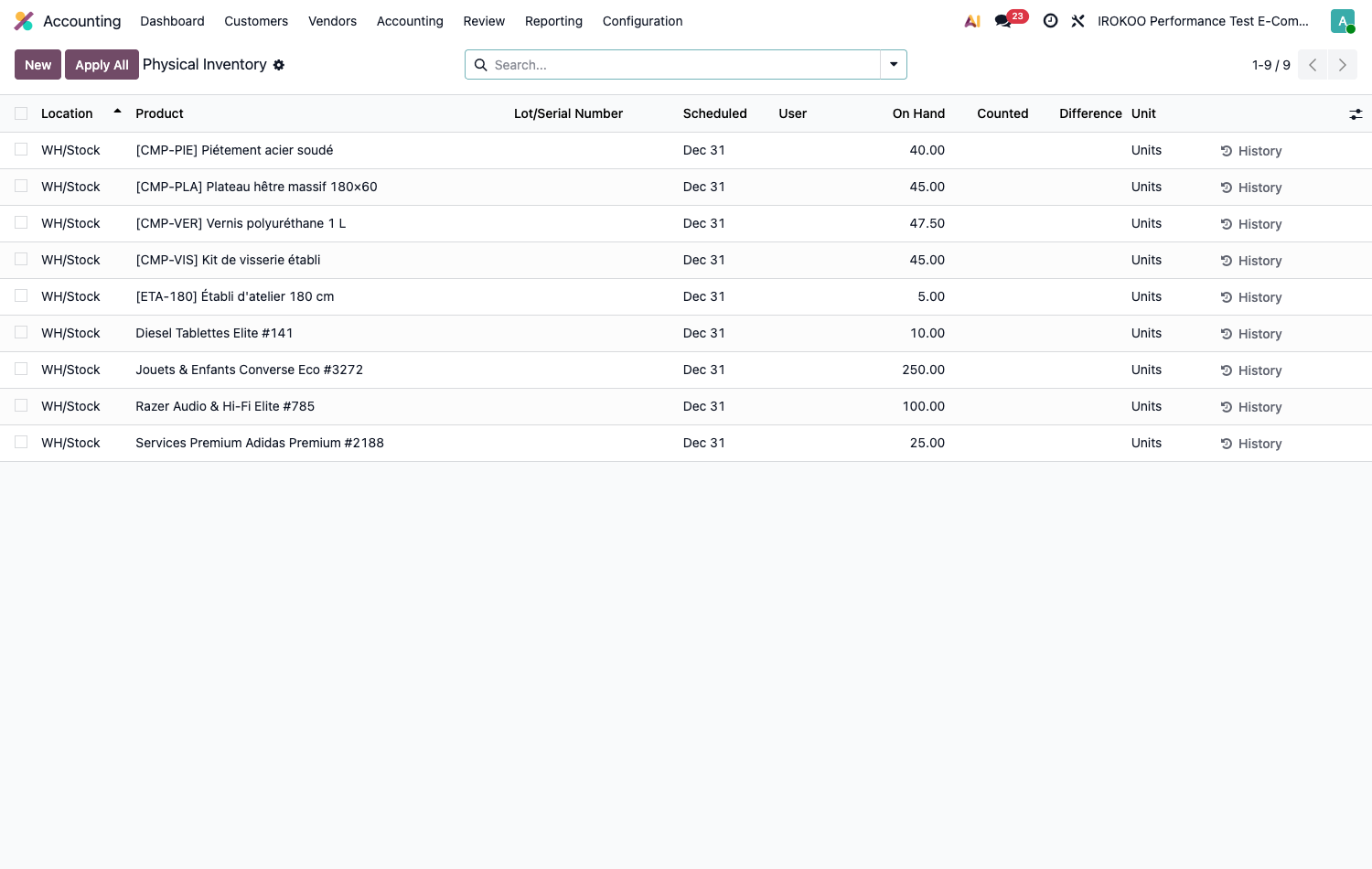The height and width of the screenshot is (869, 1372).
Task: Sort by the Product column header
Action: pos(160,113)
